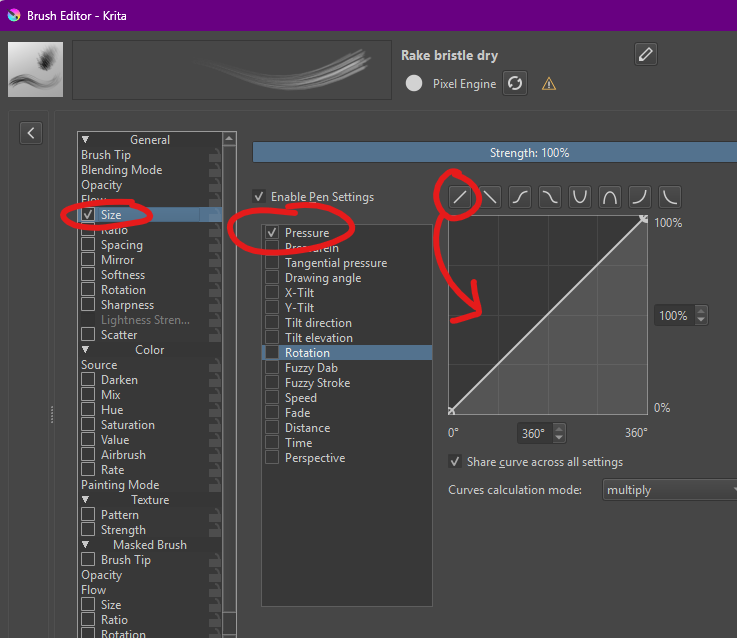Screen dimensions: 737x638
Task: Enable the Scatter option checkbox
Action: point(88,335)
